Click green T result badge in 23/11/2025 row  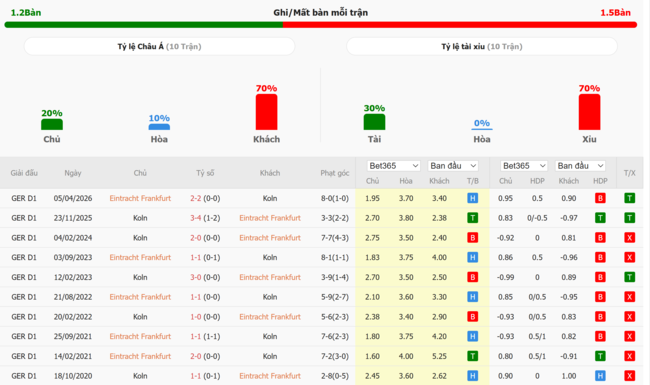[x=472, y=218]
